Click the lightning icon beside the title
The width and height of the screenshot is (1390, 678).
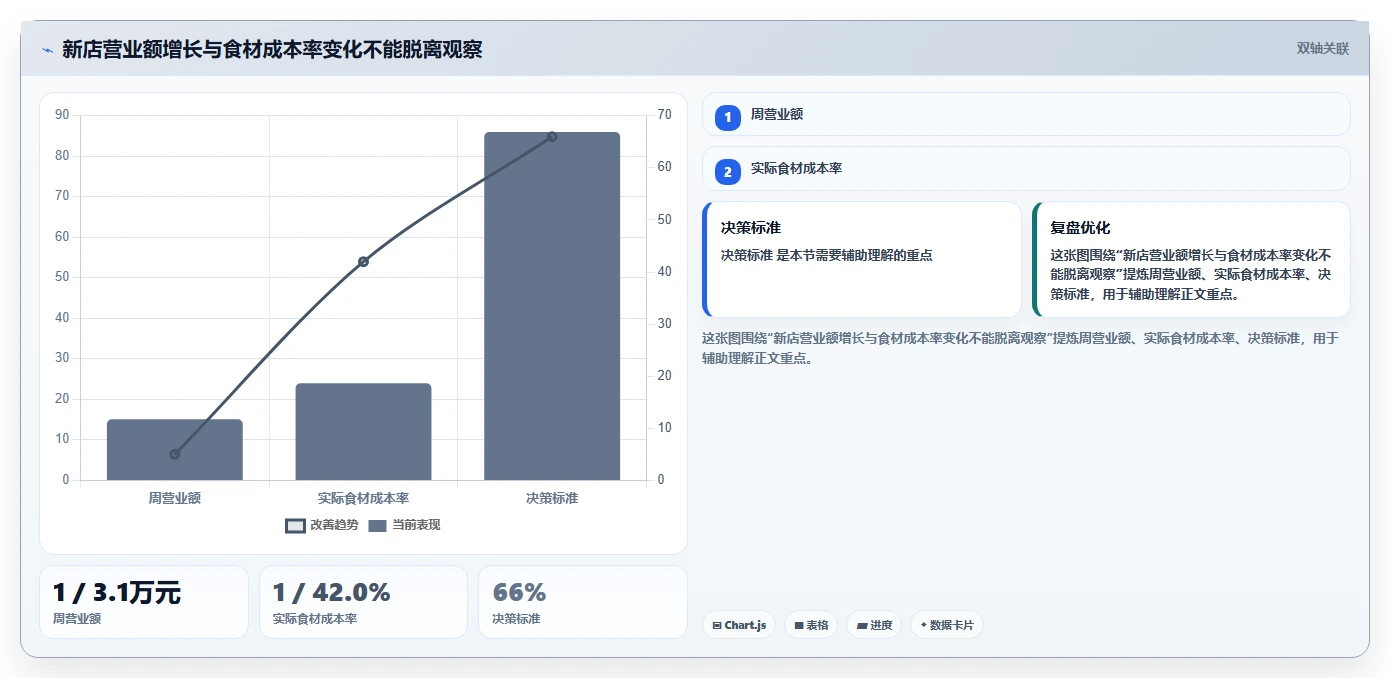(47, 50)
